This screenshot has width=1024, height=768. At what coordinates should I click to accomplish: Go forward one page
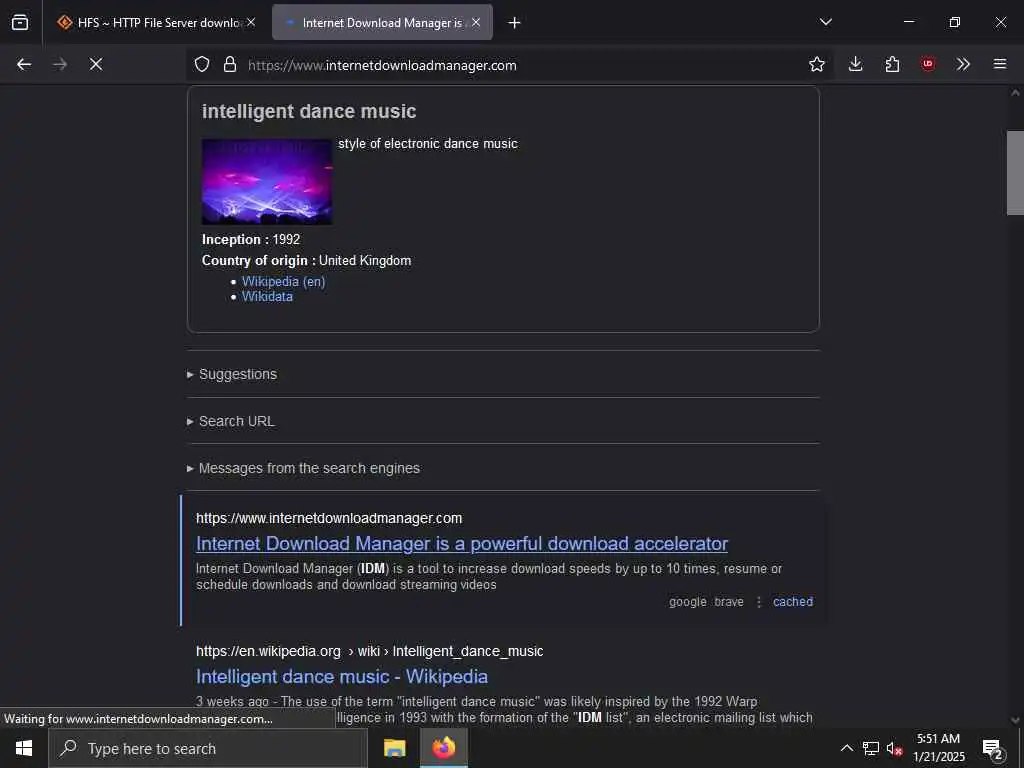coord(60,64)
